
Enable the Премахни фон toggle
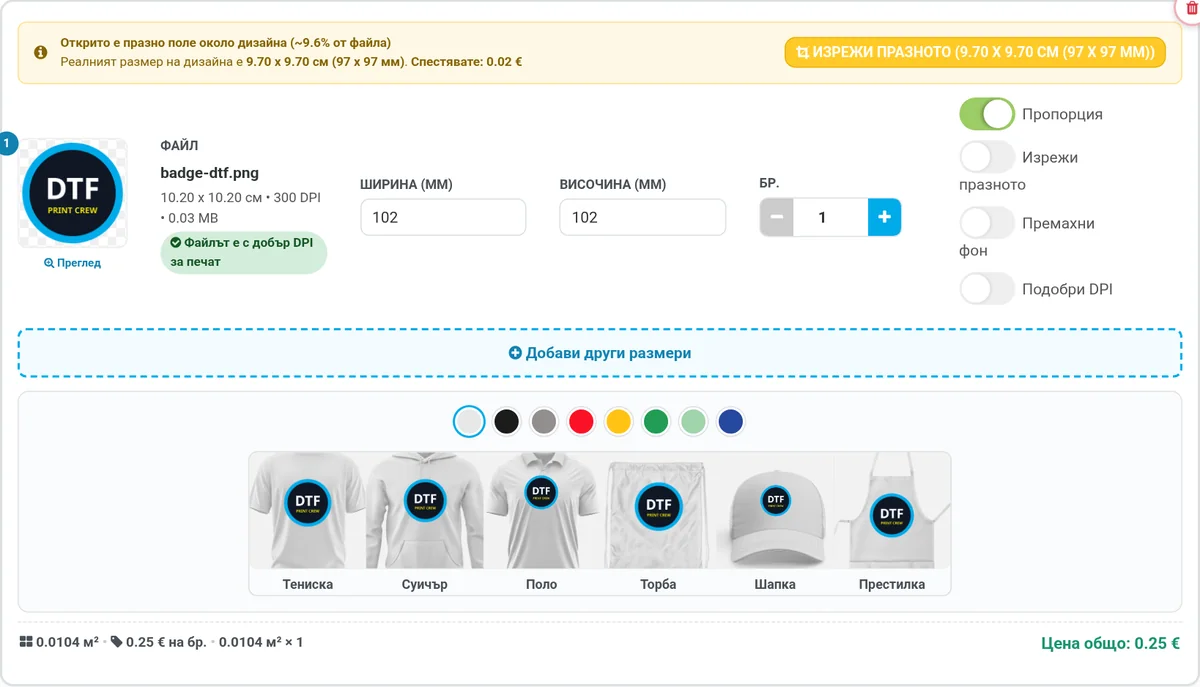987,223
